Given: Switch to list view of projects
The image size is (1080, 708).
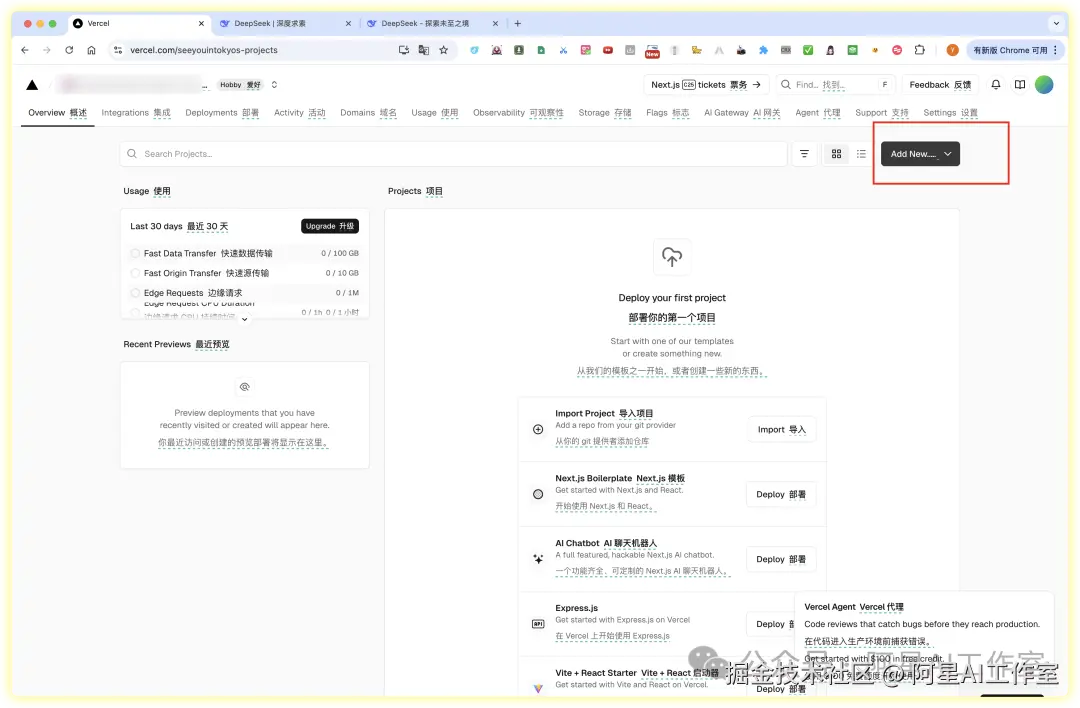Looking at the screenshot, I should [861, 154].
